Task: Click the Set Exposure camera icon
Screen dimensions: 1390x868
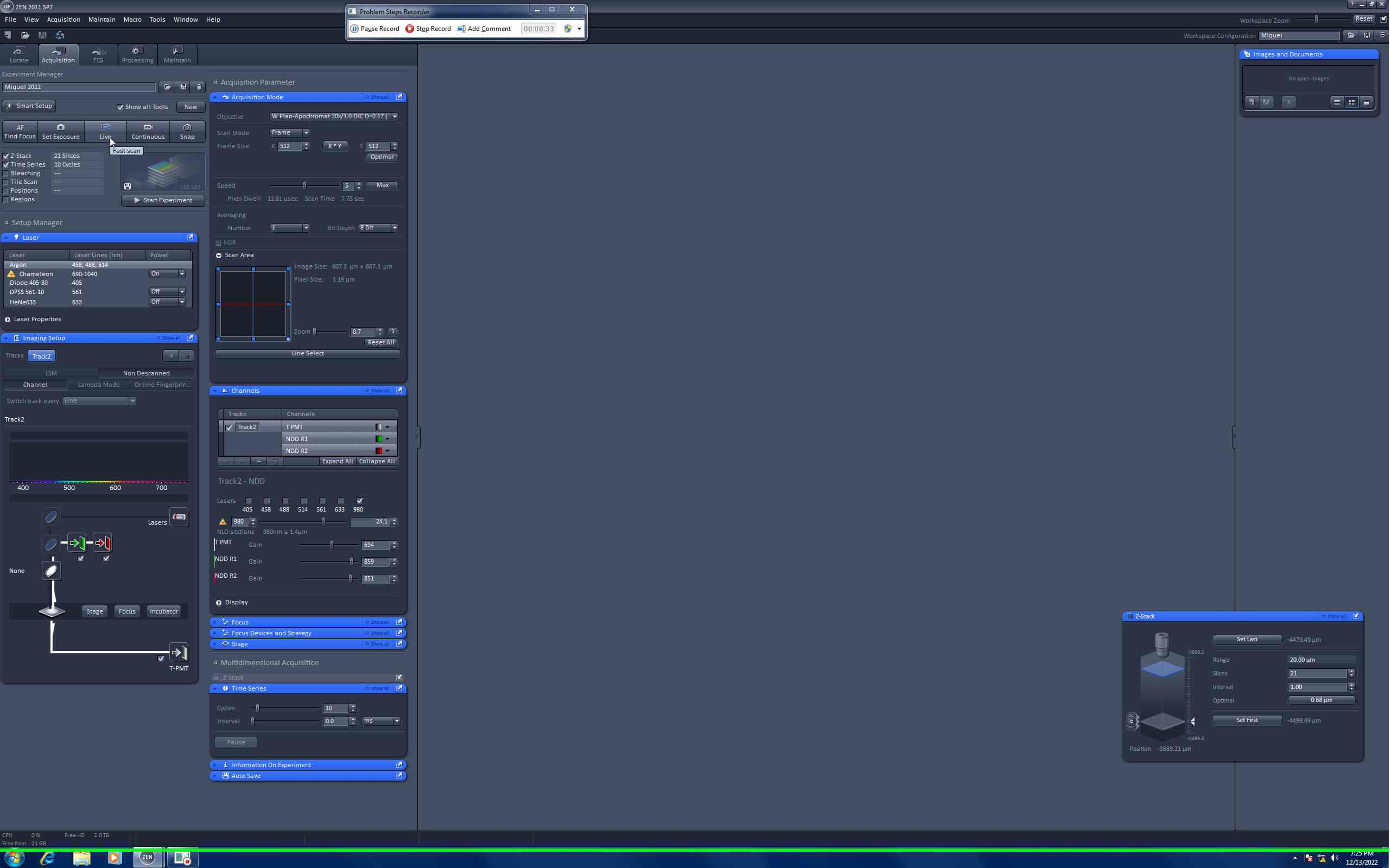Action: pyautogui.click(x=61, y=127)
